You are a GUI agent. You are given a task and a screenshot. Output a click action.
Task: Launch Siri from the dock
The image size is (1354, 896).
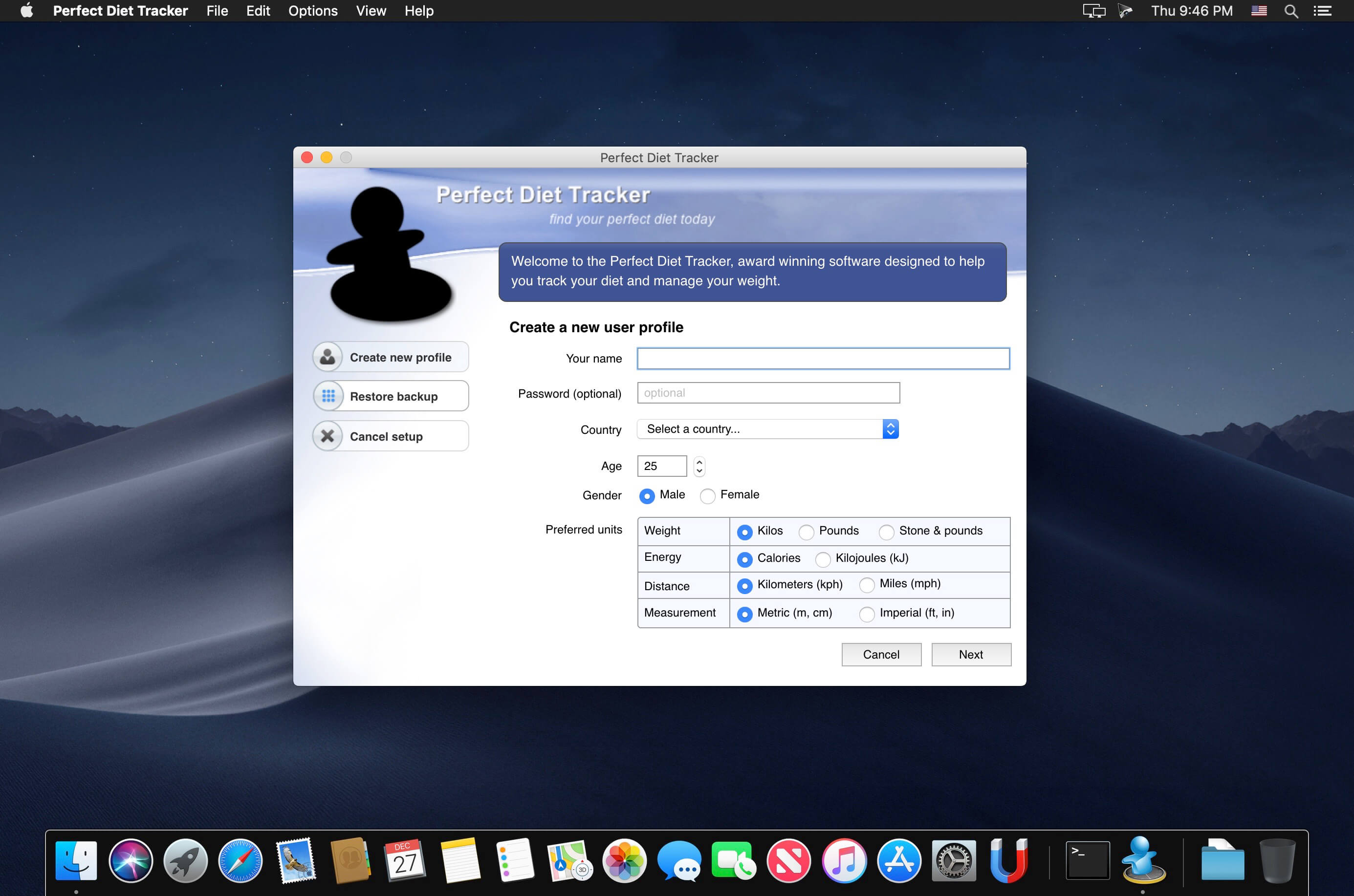pyautogui.click(x=131, y=860)
